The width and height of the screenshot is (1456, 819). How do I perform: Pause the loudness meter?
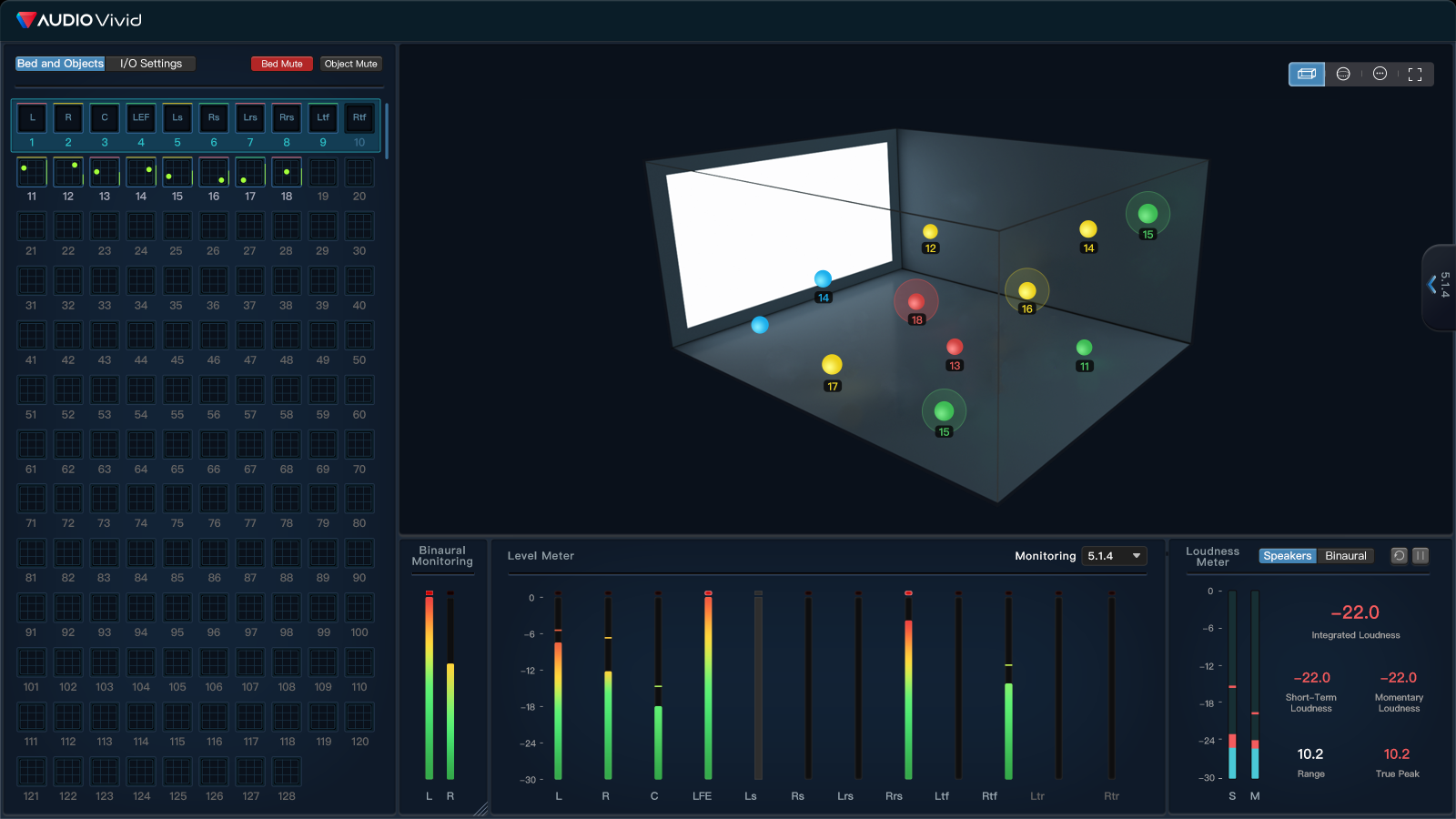(1421, 556)
